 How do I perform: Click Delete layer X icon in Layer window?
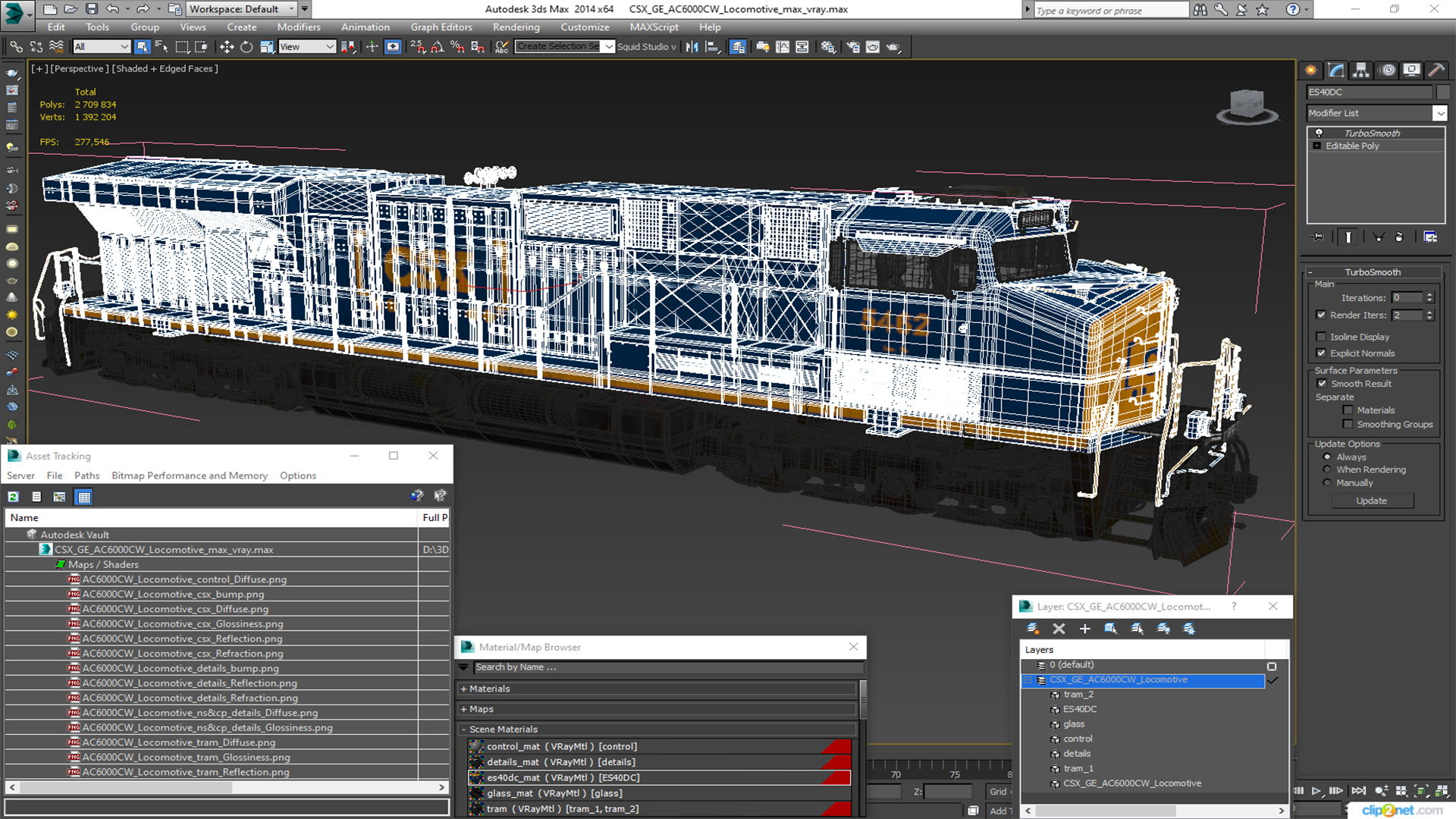1059,629
